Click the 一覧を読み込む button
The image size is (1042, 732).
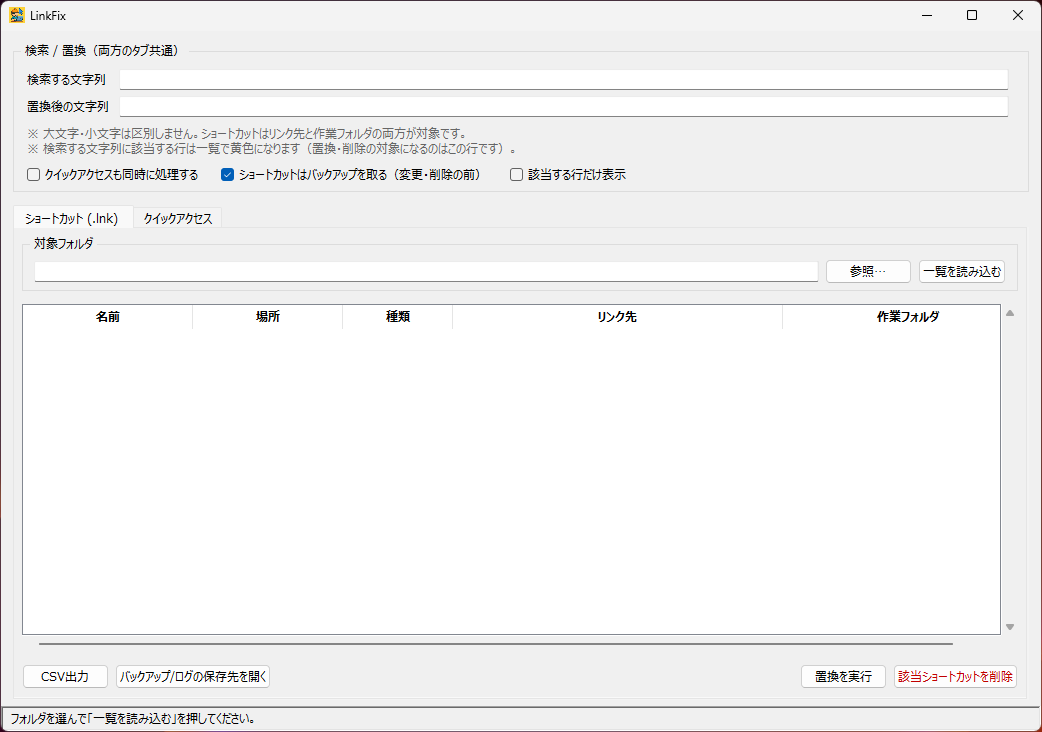pyautogui.click(x=962, y=272)
